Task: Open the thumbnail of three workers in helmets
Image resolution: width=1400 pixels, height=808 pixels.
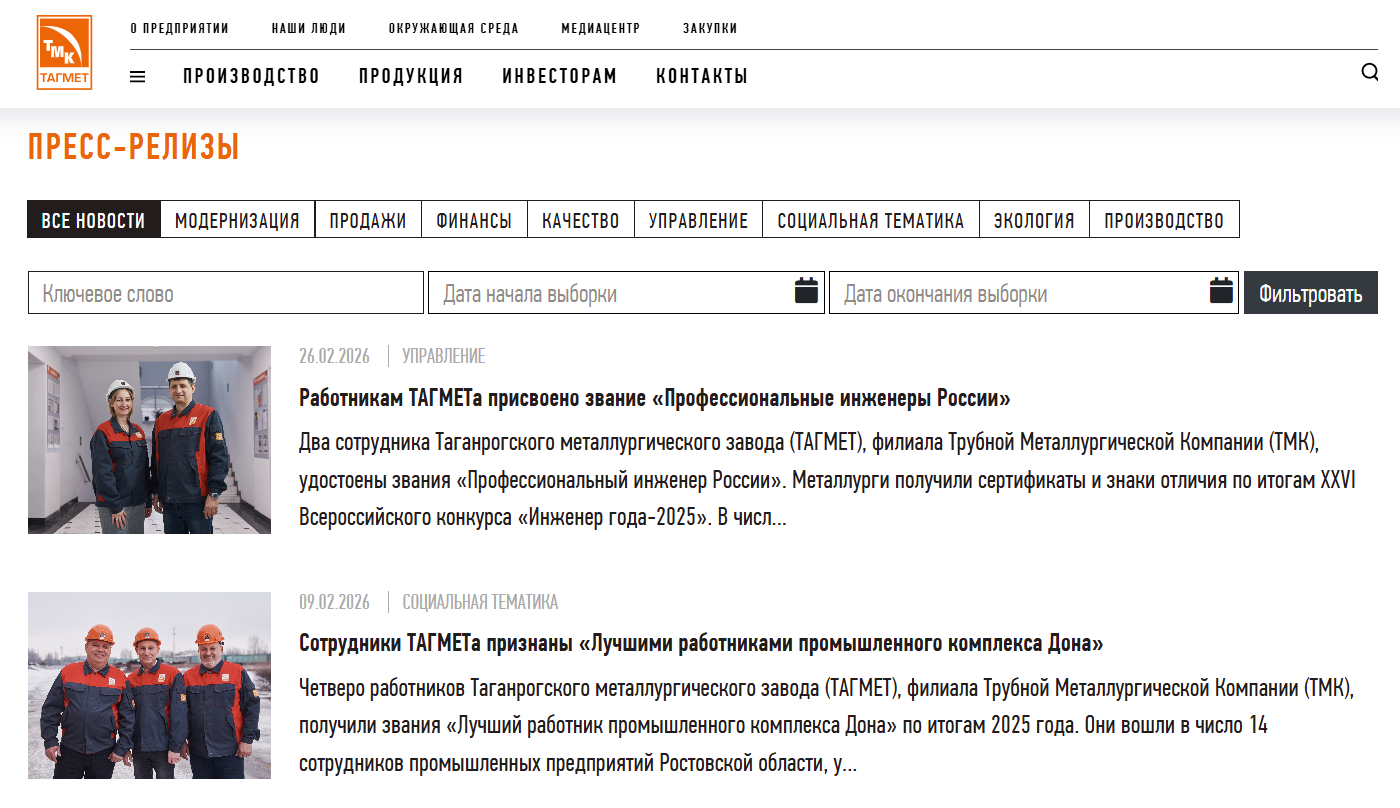Action: click(x=149, y=685)
